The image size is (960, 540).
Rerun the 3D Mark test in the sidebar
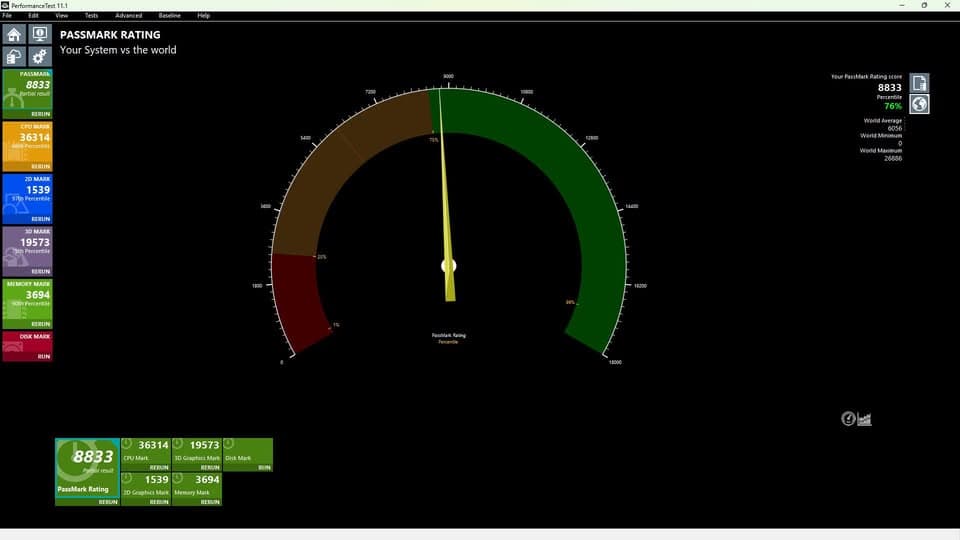(40, 271)
